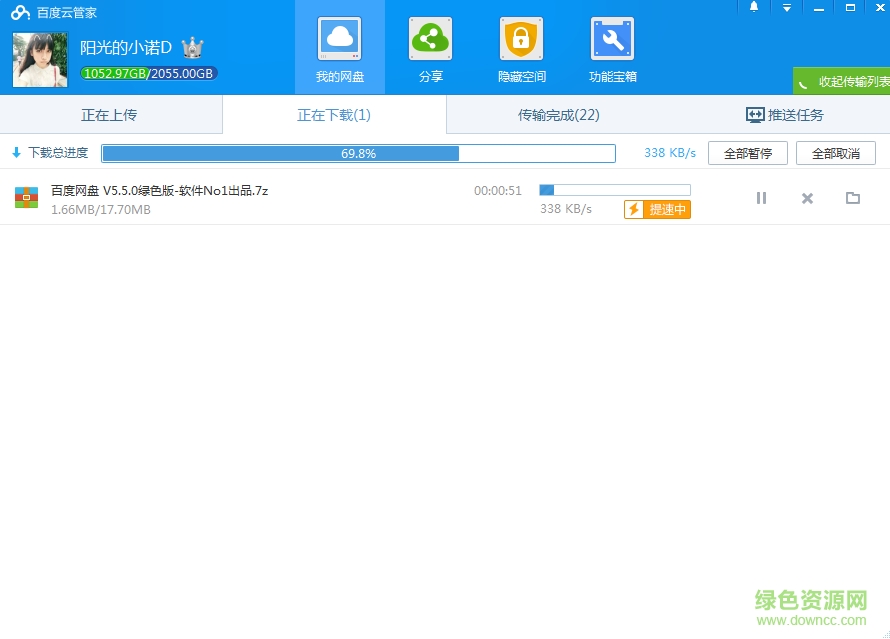This screenshot has width=890, height=639.
Task: Activate the 提速中 speed boost toggle
Action: point(657,210)
